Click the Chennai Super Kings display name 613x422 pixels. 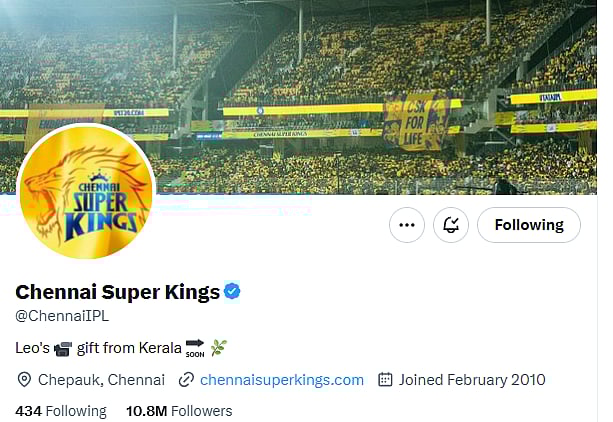117,292
